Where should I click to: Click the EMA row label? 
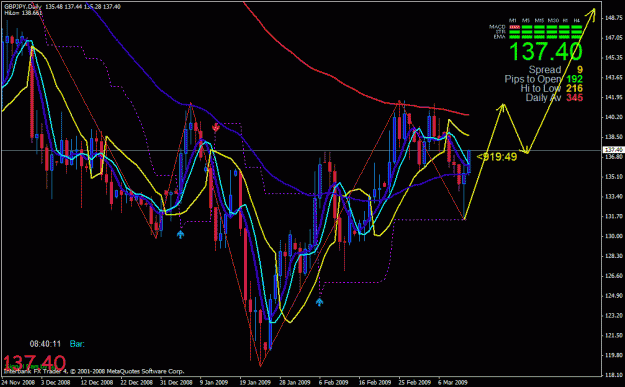pos(500,37)
